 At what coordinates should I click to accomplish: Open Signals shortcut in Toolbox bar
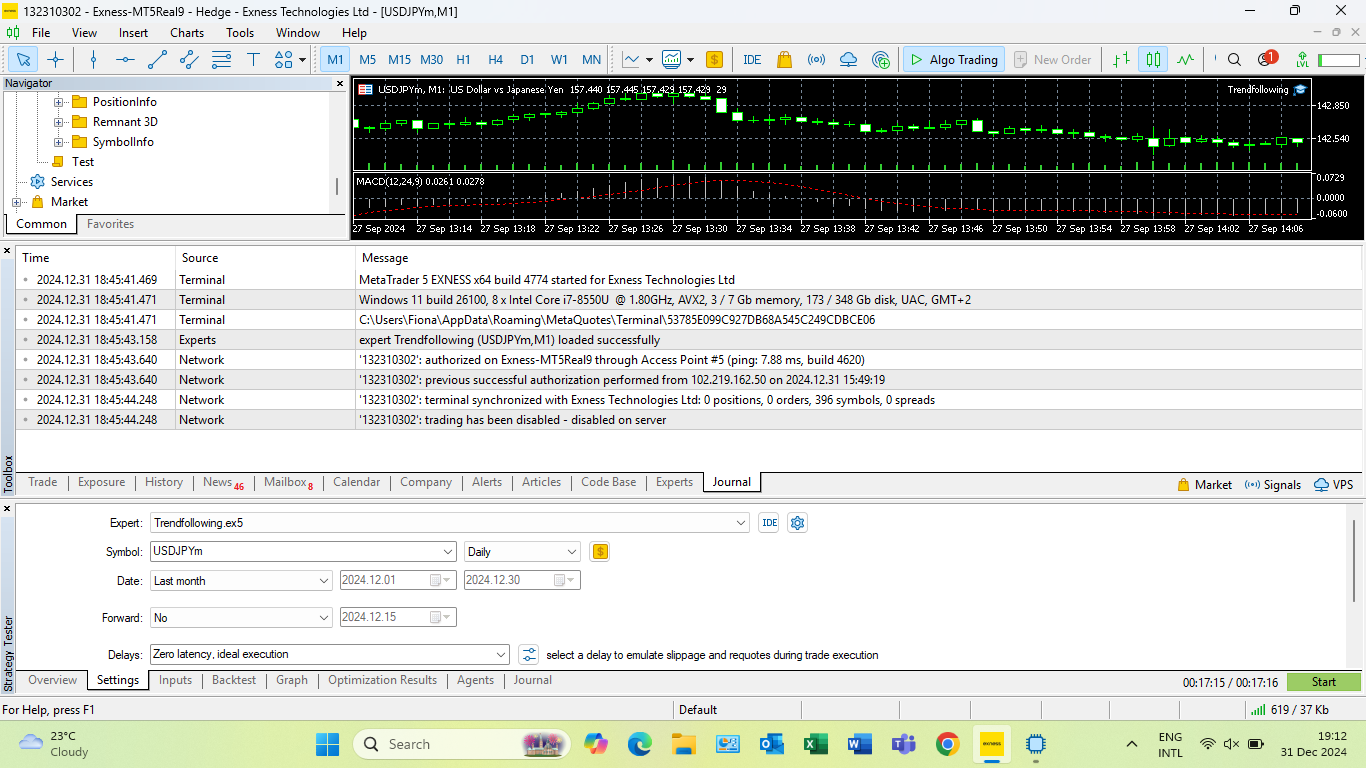point(1273,485)
